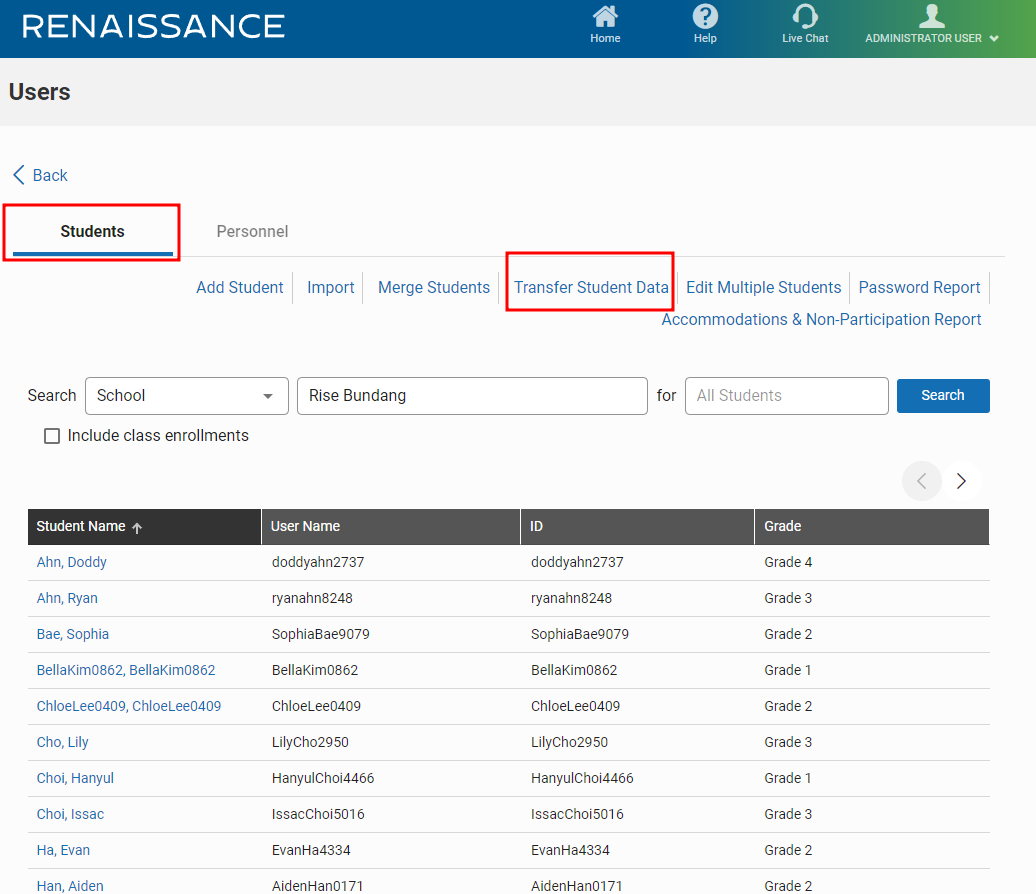Go to the Home icon
This screenshot has width=1036, height=894.
tap(605, 17)
